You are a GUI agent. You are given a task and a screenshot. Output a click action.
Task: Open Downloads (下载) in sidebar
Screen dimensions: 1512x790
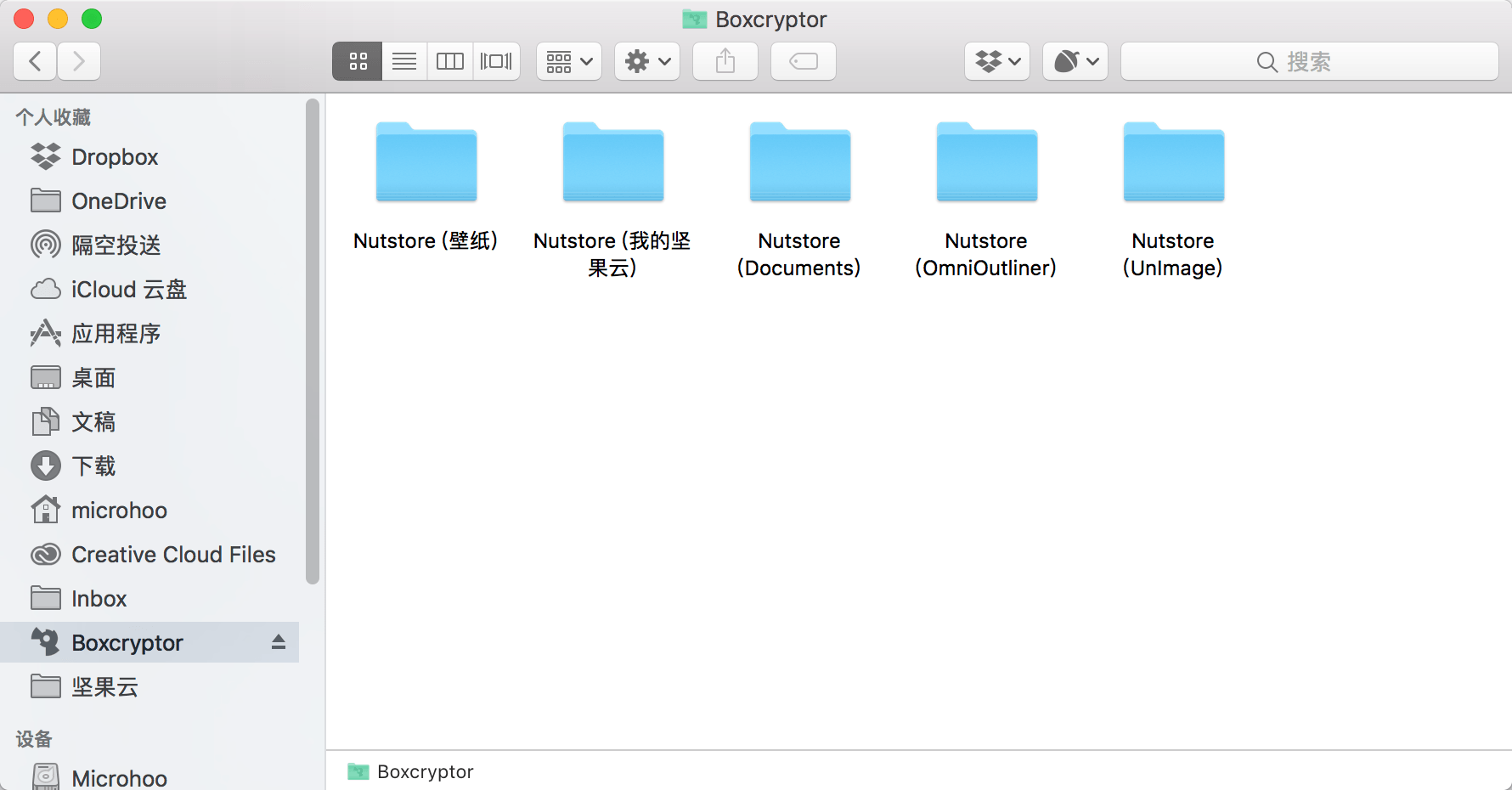pyautogui.click(x=150, y=466)
